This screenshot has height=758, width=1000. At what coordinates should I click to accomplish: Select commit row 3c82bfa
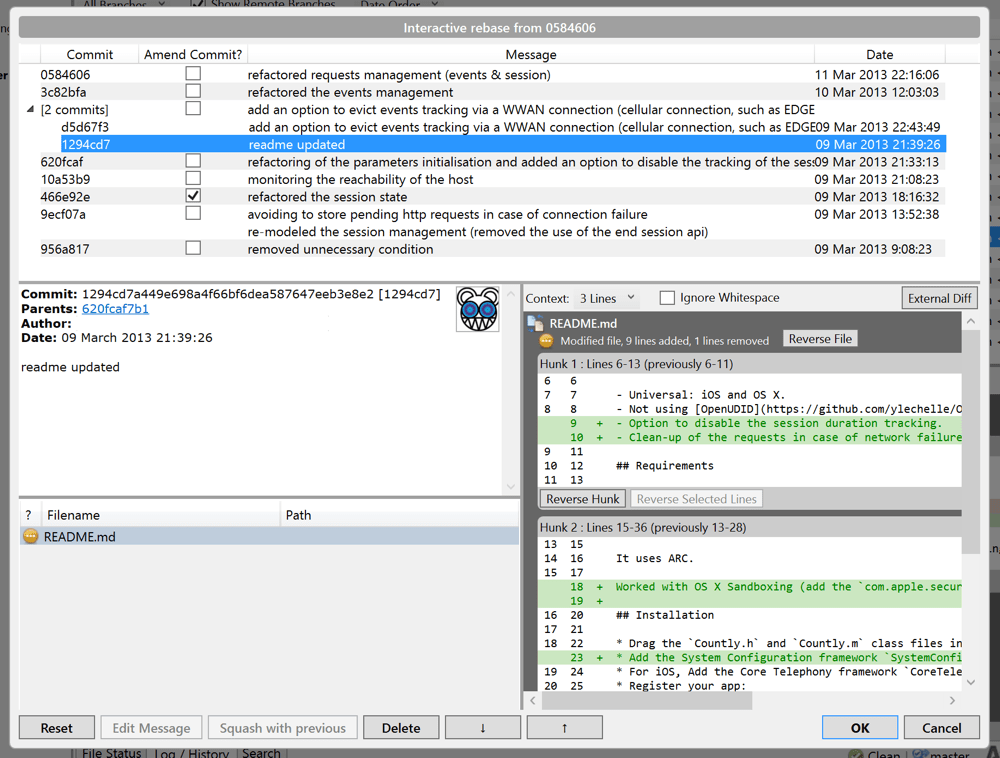click(x=482, y=91)
